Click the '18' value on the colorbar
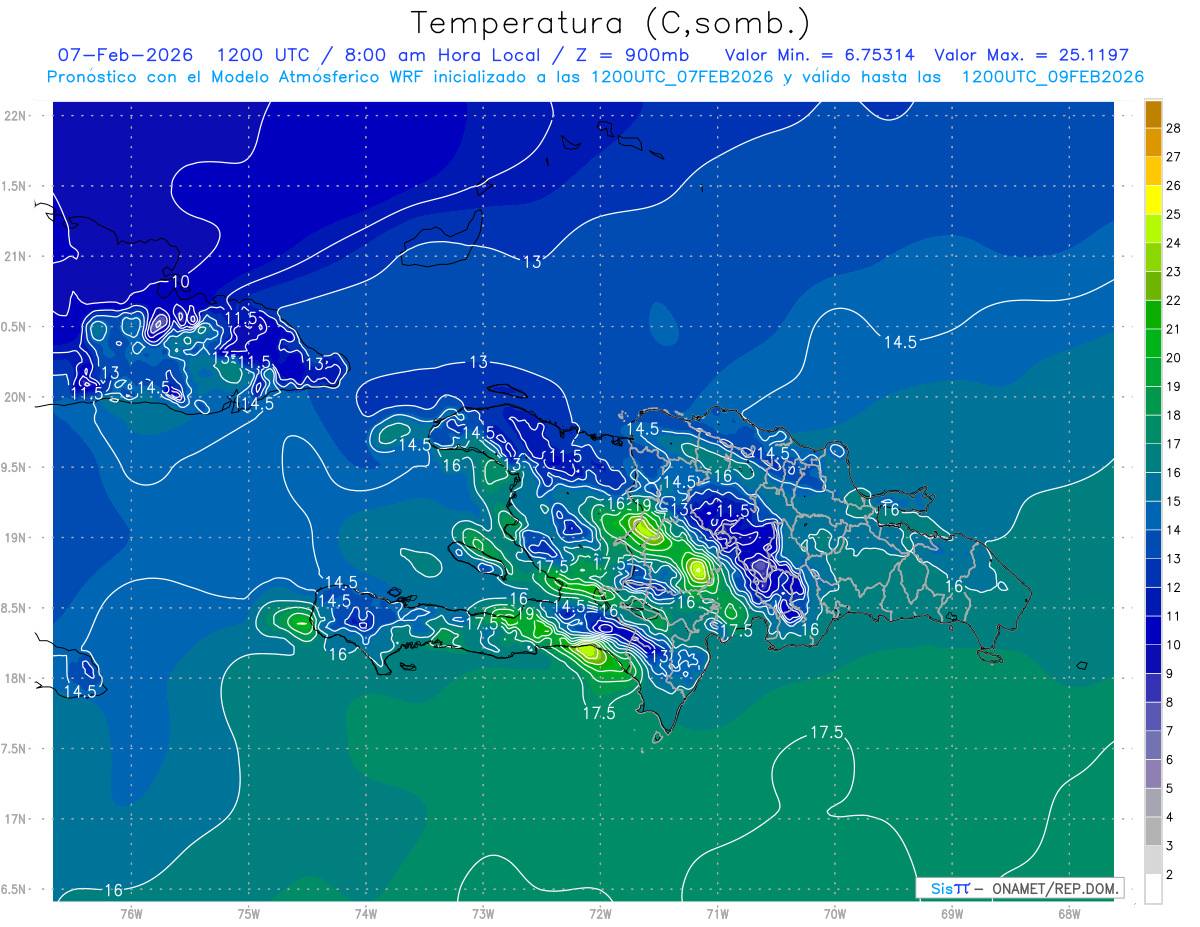1200x927 pixels. 1174,414
